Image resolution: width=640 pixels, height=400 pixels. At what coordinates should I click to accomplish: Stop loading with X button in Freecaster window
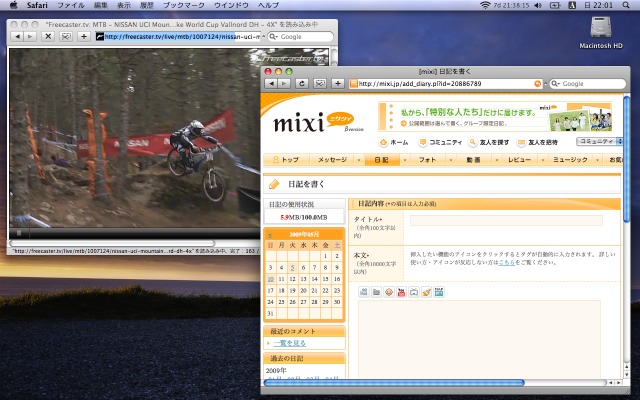(x=48, y=36)
